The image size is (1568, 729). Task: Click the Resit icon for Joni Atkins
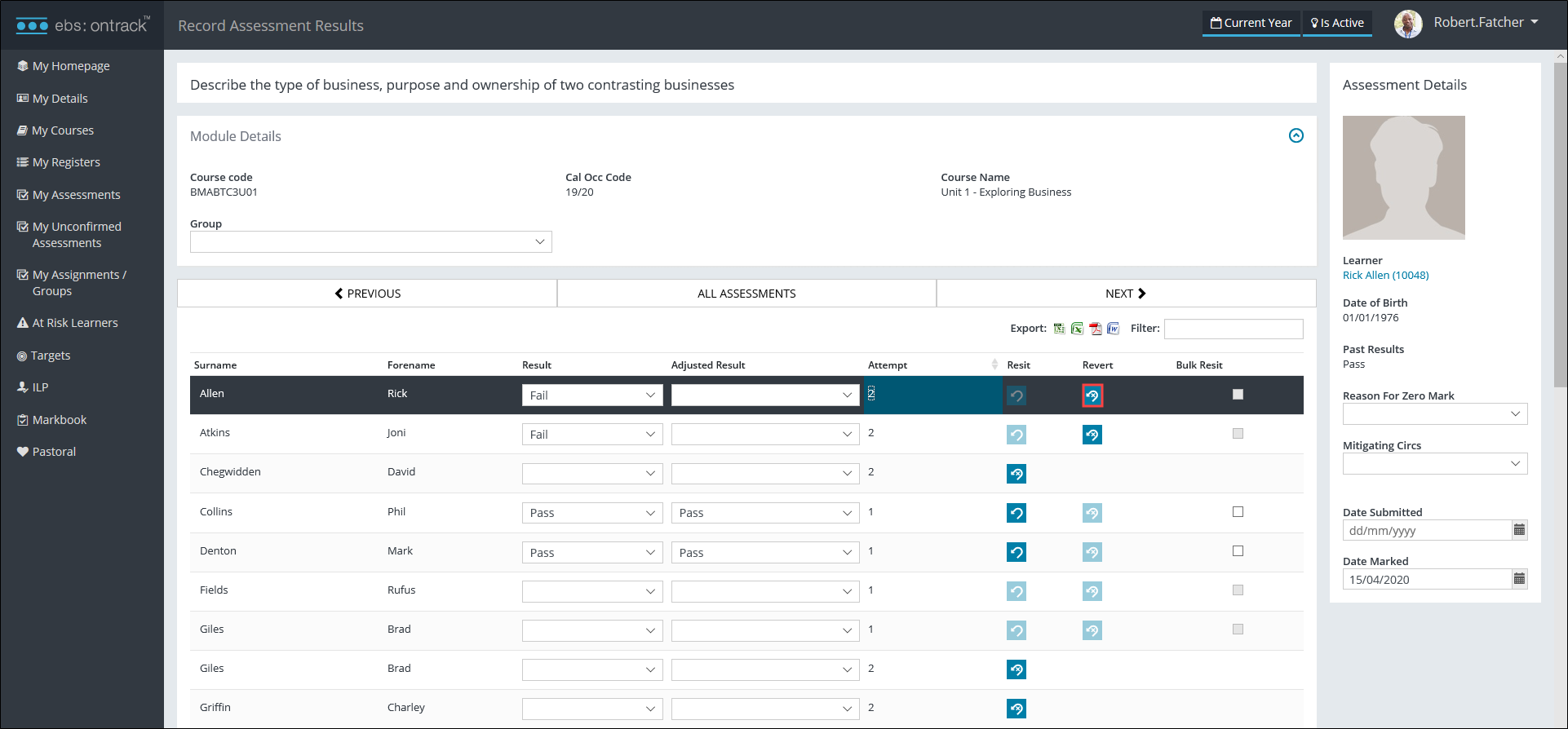(x=1017, y=435)
